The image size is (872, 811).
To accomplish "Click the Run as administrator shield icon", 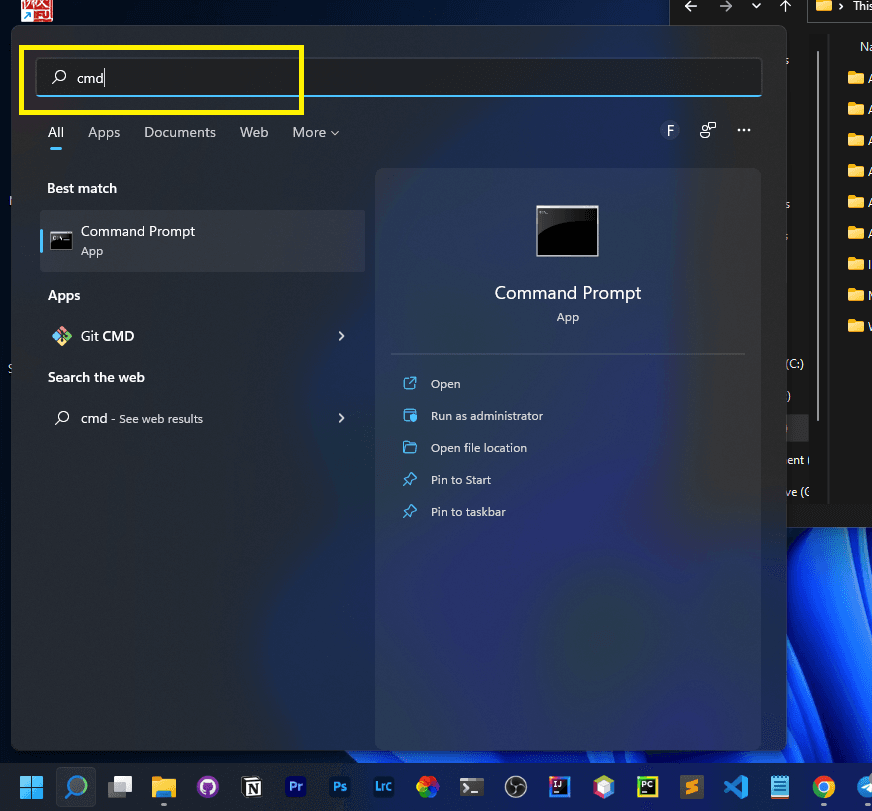I will coord(410,416).
